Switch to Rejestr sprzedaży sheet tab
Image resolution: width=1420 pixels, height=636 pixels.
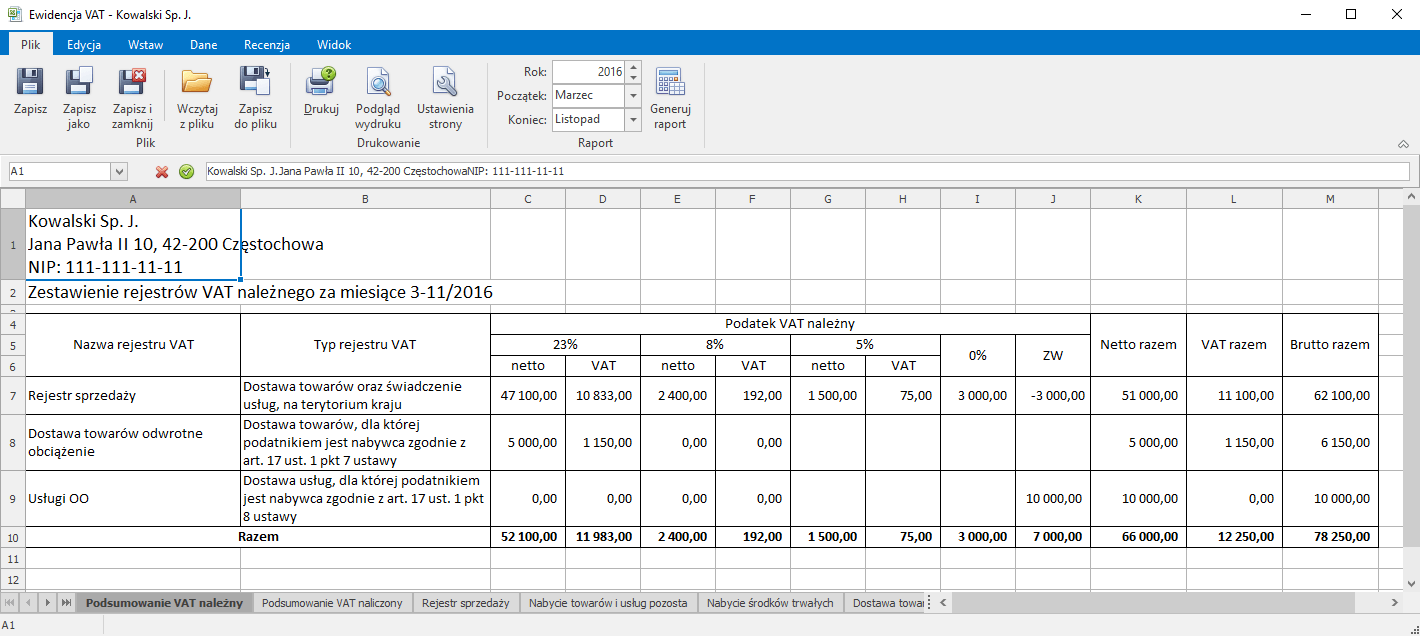[x=465, y=603]
